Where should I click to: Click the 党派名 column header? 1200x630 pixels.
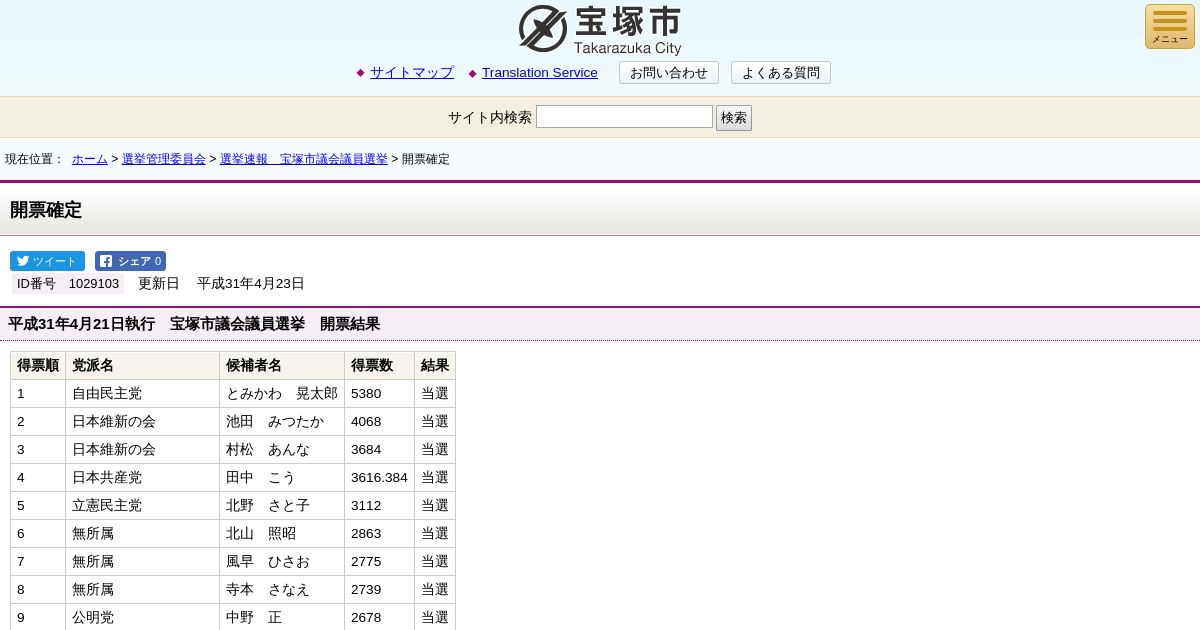143,366
